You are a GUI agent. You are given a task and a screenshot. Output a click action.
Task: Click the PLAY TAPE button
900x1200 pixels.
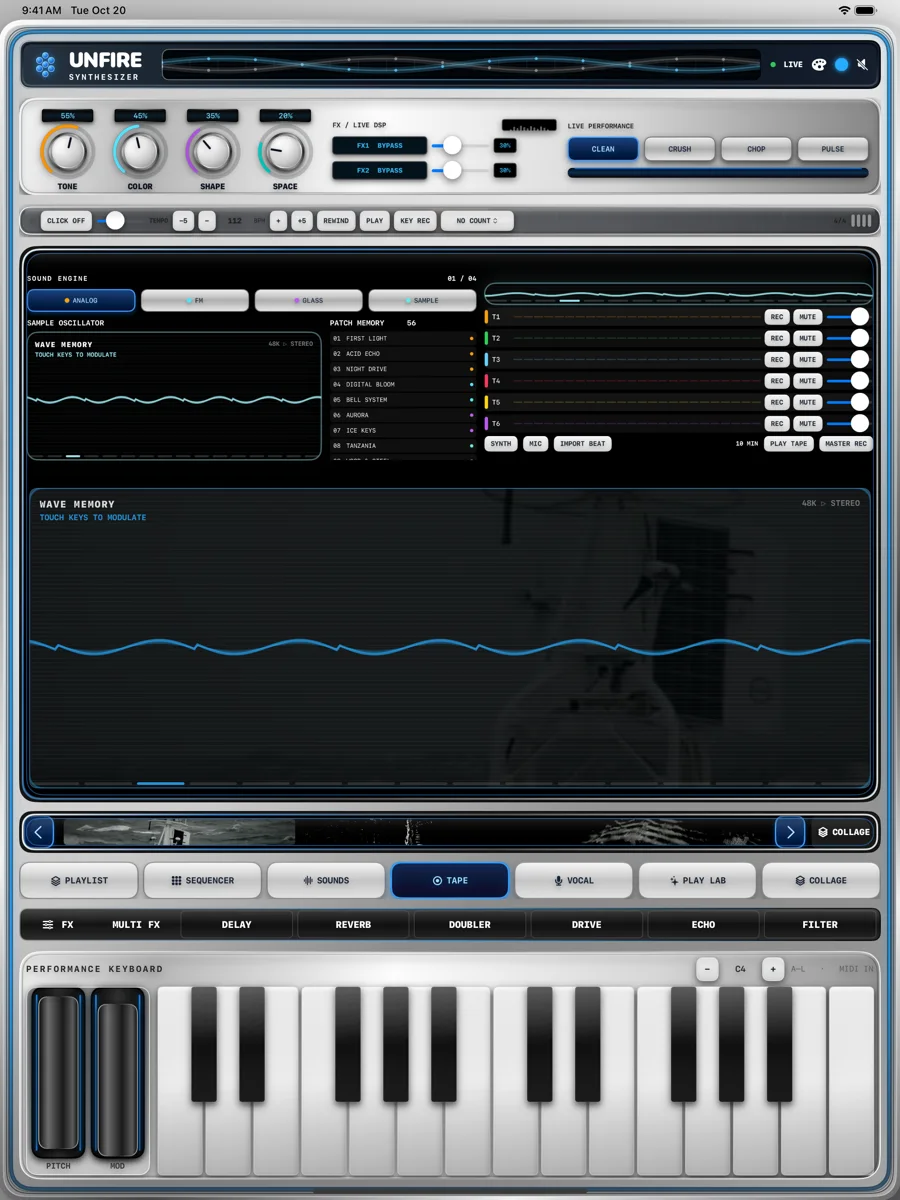pyautogui.click(x=789, y=444)
